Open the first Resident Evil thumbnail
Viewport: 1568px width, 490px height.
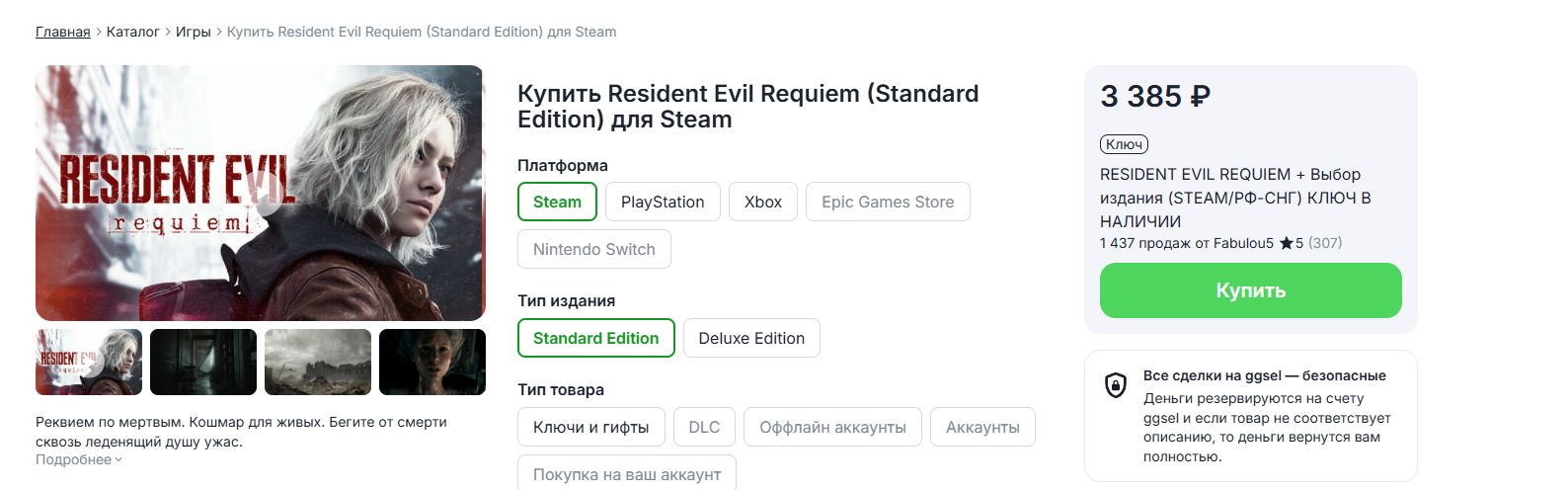[89, 362]
